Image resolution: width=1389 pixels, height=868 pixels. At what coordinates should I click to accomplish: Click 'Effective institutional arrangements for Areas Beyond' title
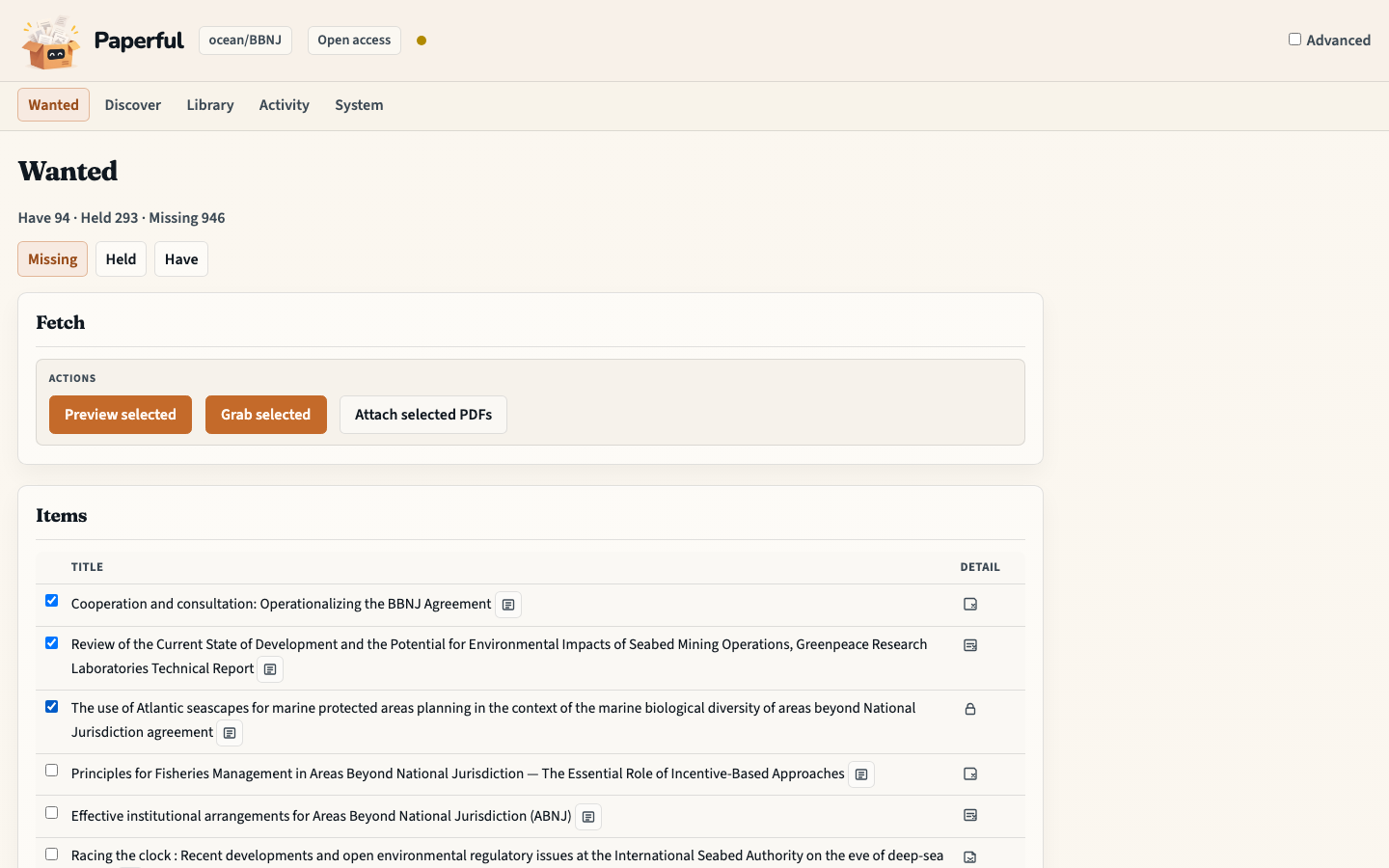[x=321, y=816]
